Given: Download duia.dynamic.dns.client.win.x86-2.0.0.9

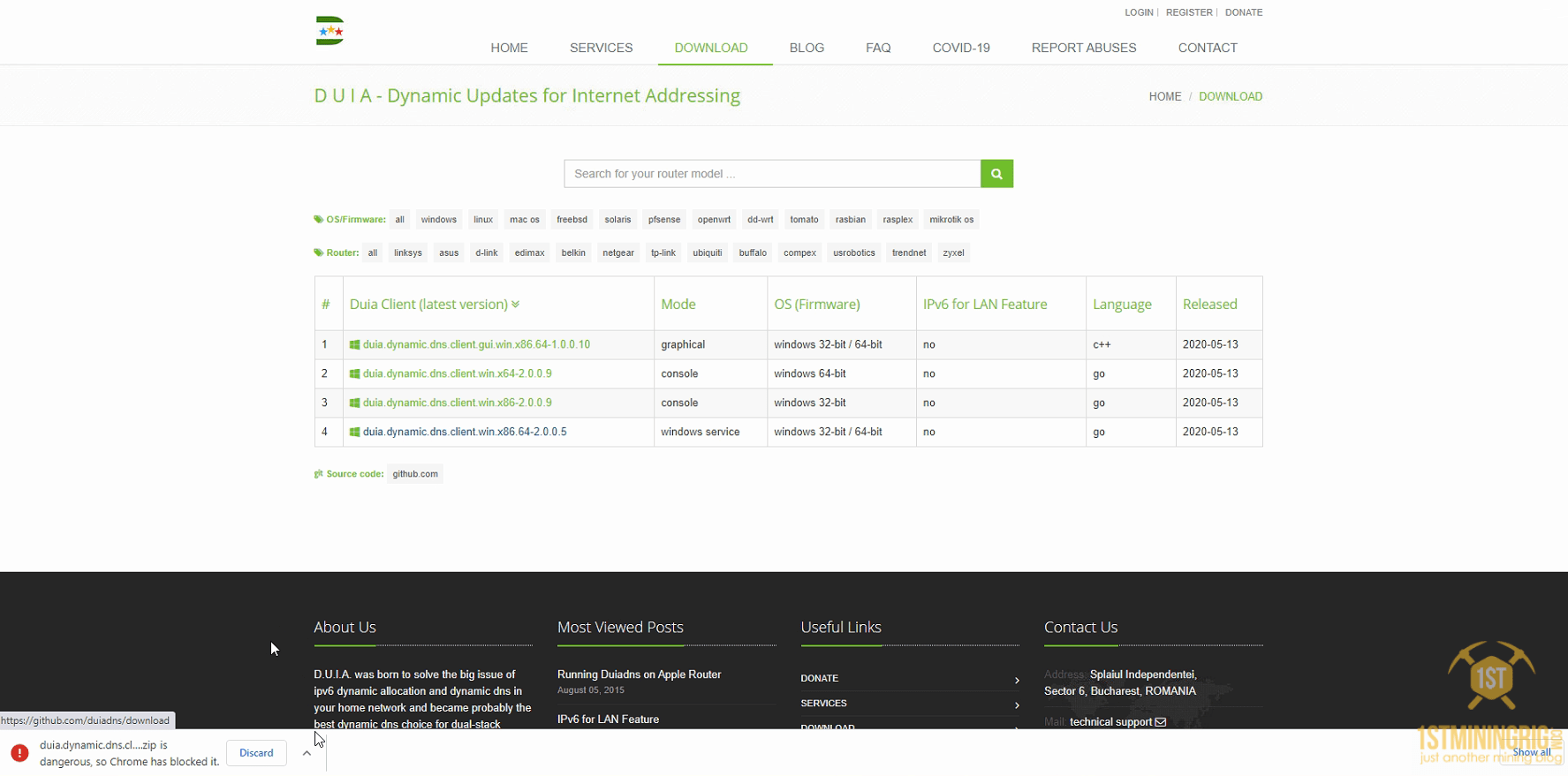Looking at the screenshot, I should click(458, 403).
